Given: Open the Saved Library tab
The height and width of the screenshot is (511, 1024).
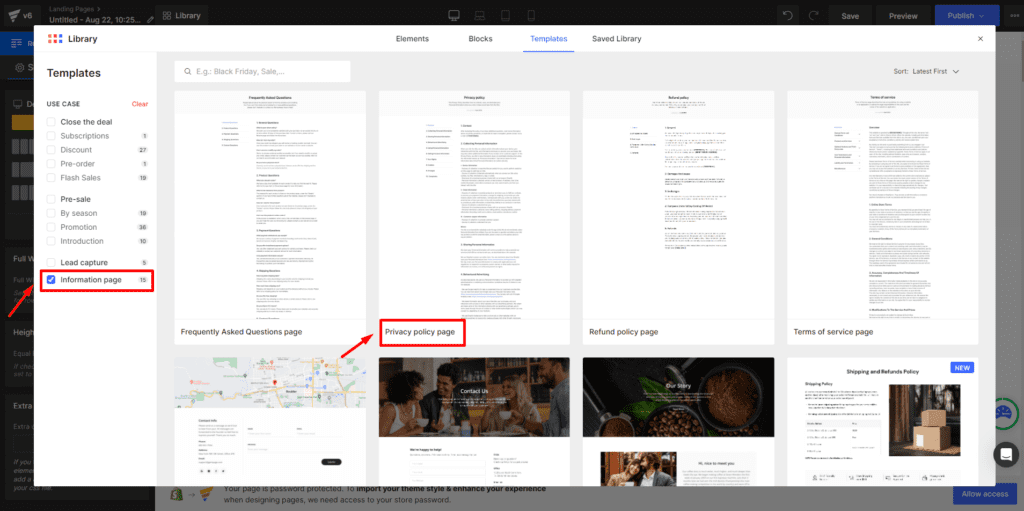Looking at the screenshot, I should coord(616,39).
